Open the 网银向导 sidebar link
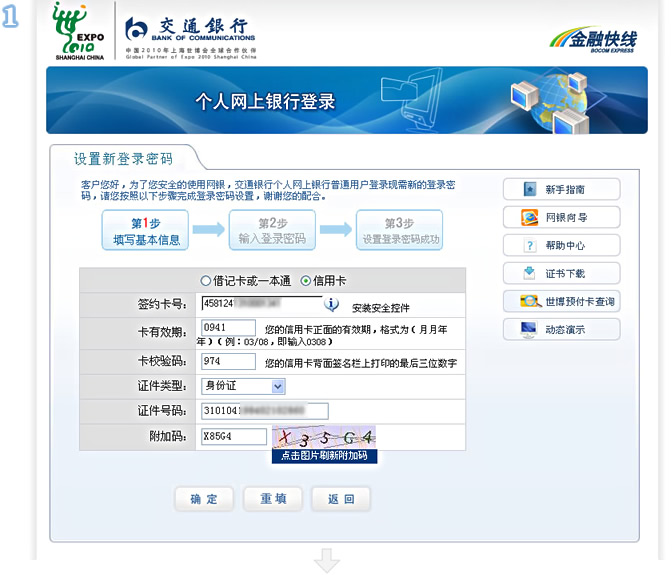The image size is (672, 575). pyautogui.click(x=561, y=217)
